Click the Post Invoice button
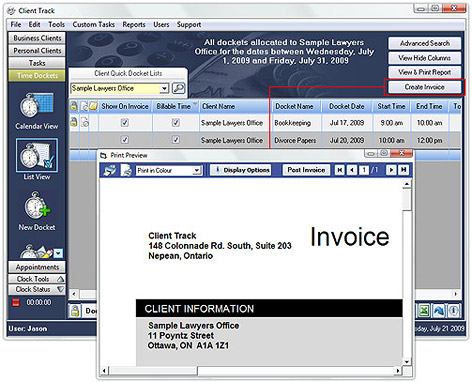The width and height of the screenshot is (472, 382). [306, 170]
